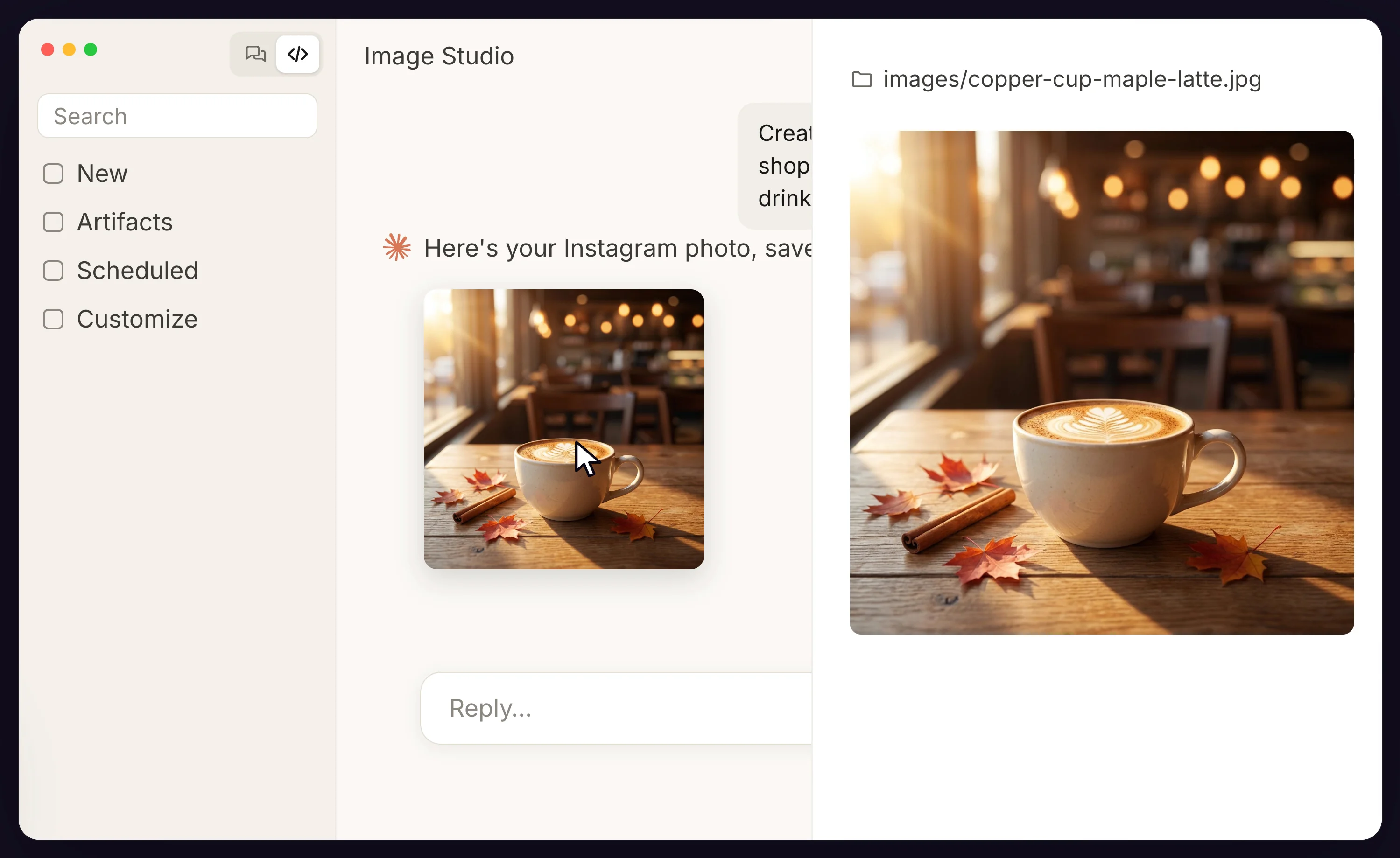Click the square icon beside New

point(53,174)
